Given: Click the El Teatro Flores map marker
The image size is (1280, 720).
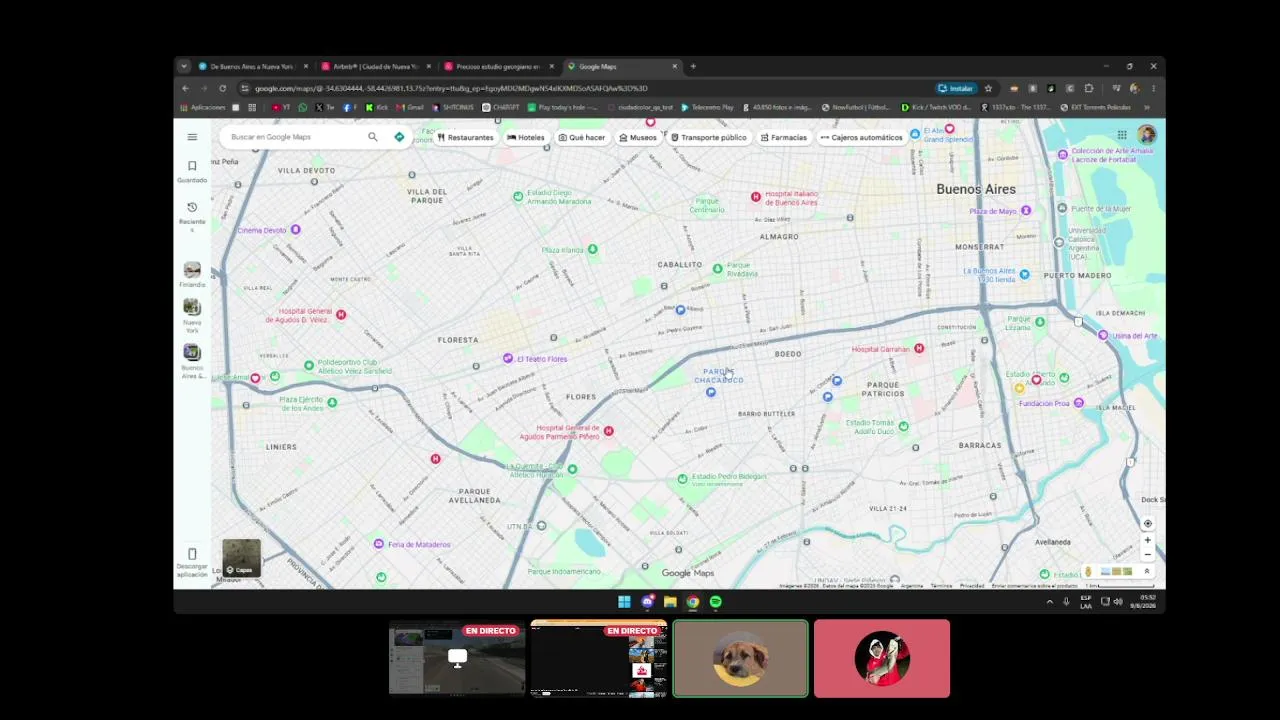Looking at the screenshot, I should pyautogui.click(x=508, y=358).
